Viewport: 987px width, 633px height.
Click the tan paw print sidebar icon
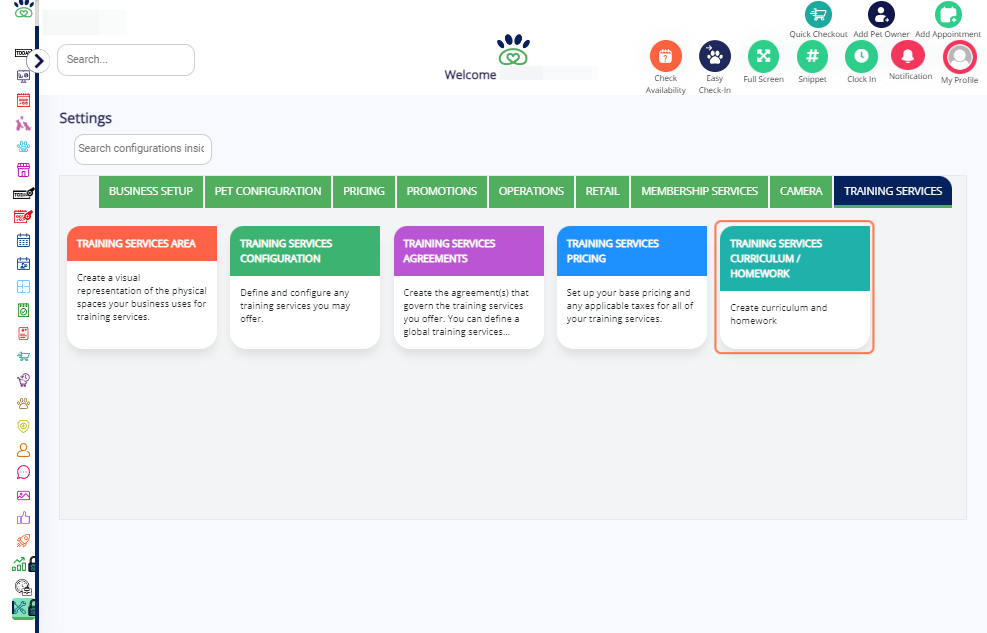23,403
